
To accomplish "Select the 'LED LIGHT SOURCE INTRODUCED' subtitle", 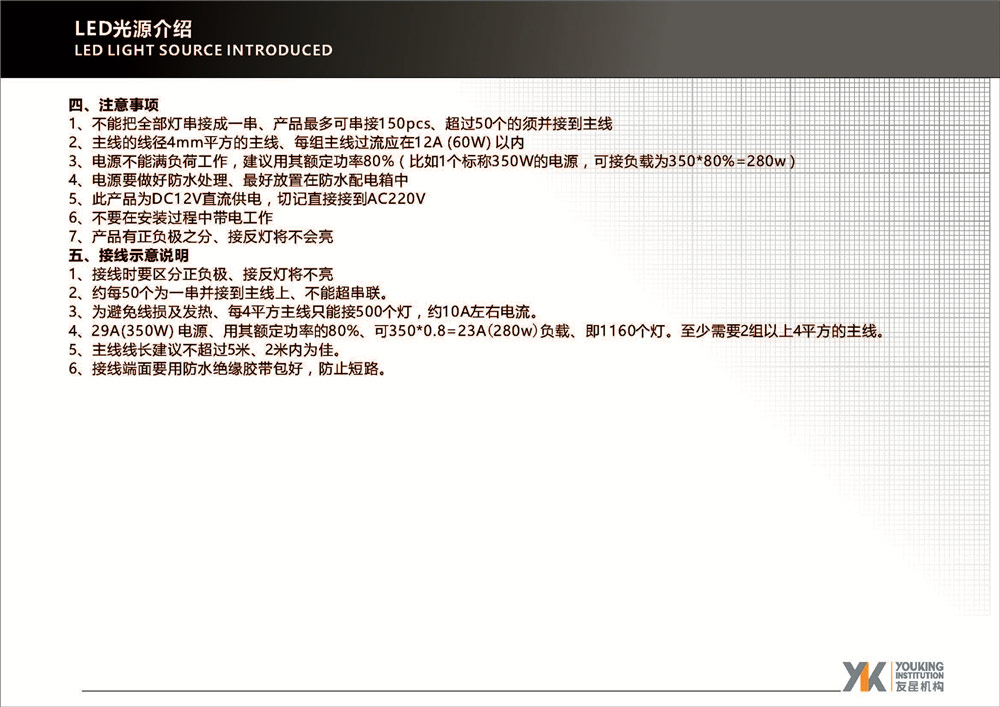I will coord(203,48).
